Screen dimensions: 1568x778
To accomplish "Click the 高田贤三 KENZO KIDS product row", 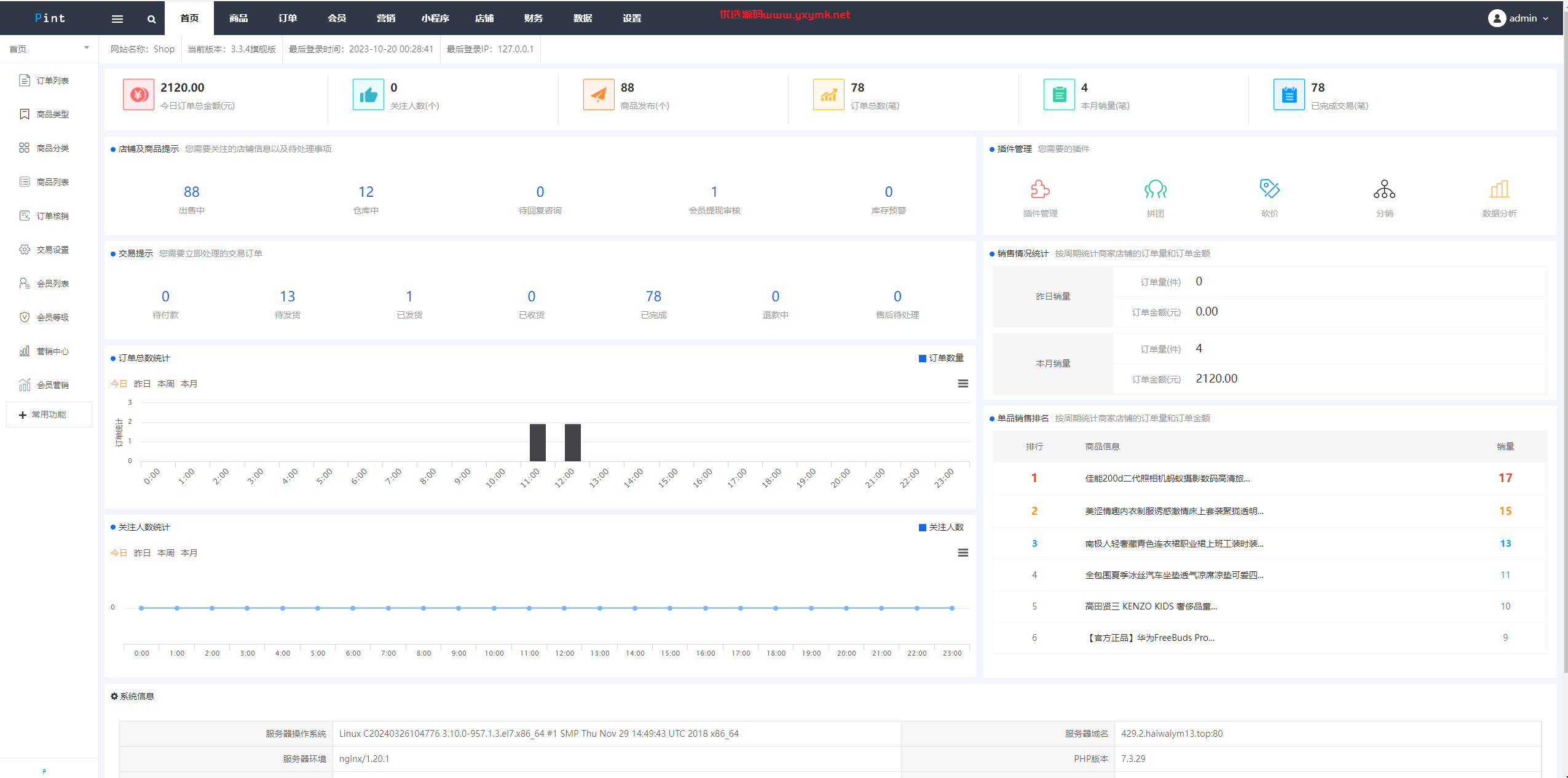I will (x=1270, y=606).
